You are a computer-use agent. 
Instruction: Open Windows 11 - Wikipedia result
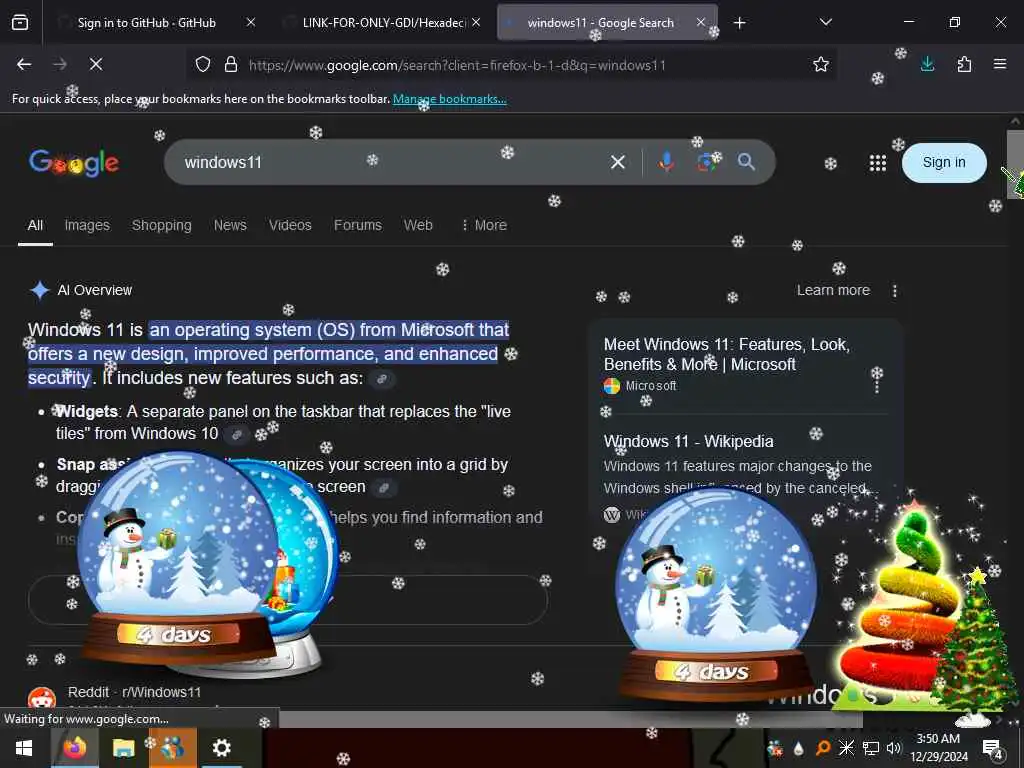pyautogui.click(x=688, y=441)
